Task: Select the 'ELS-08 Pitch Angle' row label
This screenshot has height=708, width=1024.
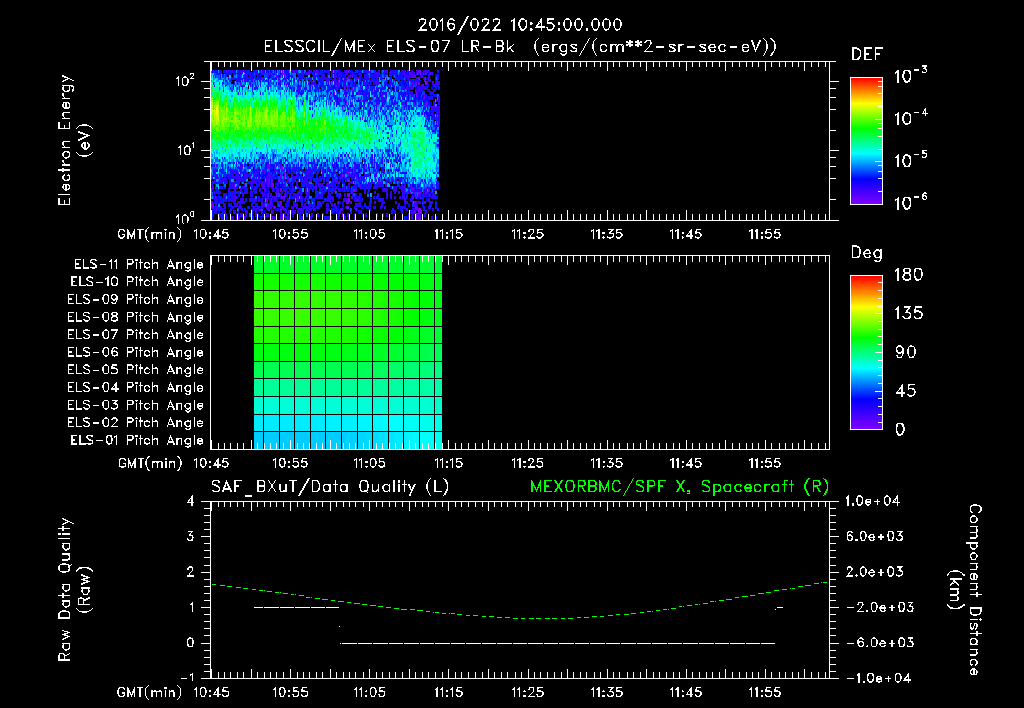Action: tap(135, 317)
